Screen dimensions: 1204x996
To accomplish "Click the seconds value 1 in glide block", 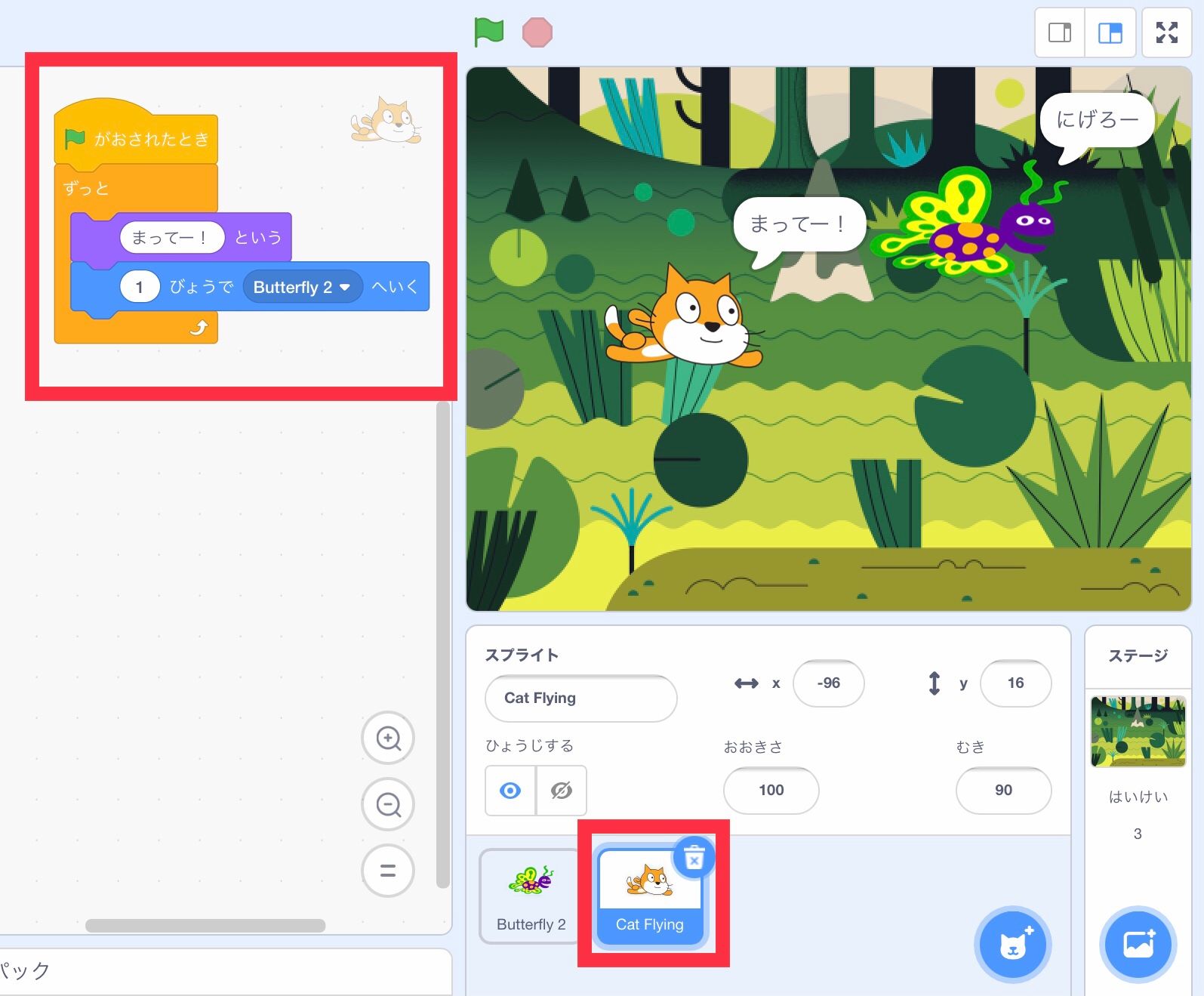I will 139,287.
